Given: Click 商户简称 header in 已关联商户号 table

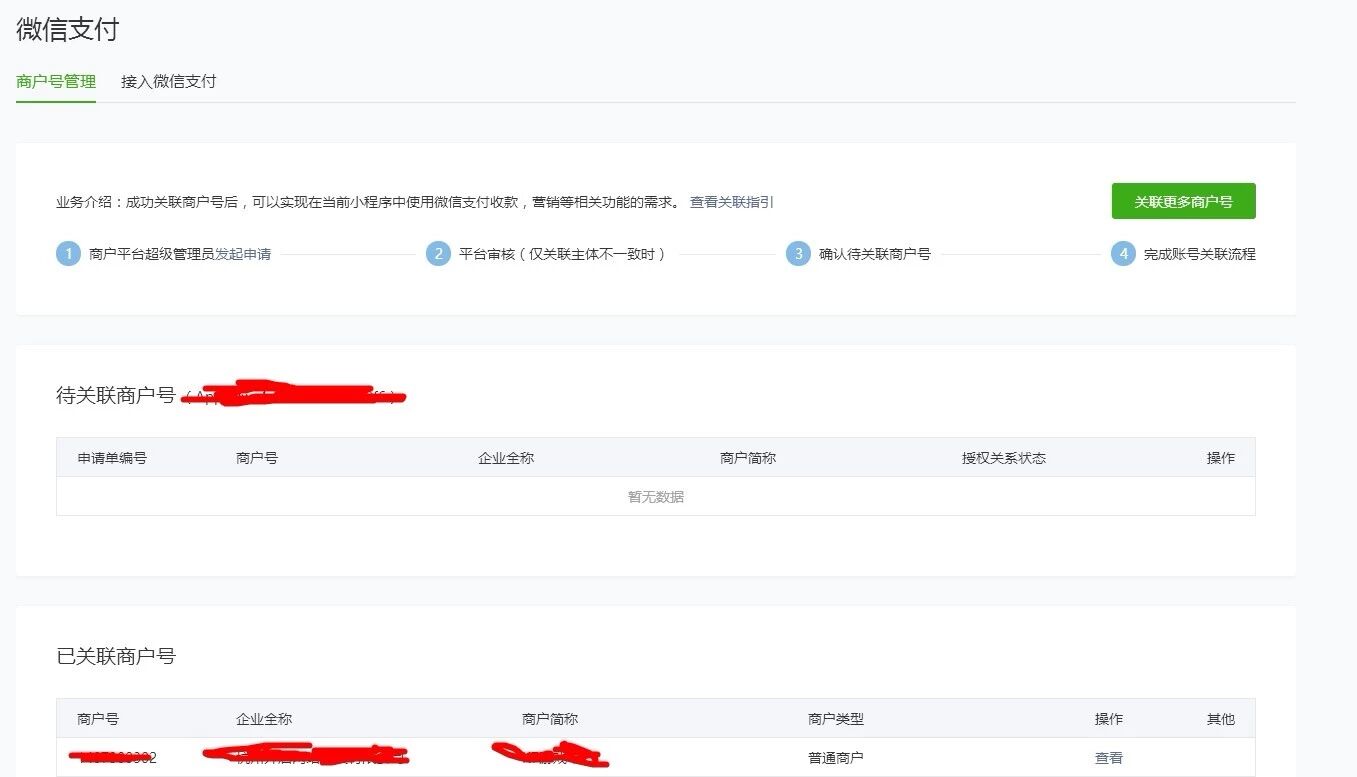Looking at the screenshot, I should (550, 719).
